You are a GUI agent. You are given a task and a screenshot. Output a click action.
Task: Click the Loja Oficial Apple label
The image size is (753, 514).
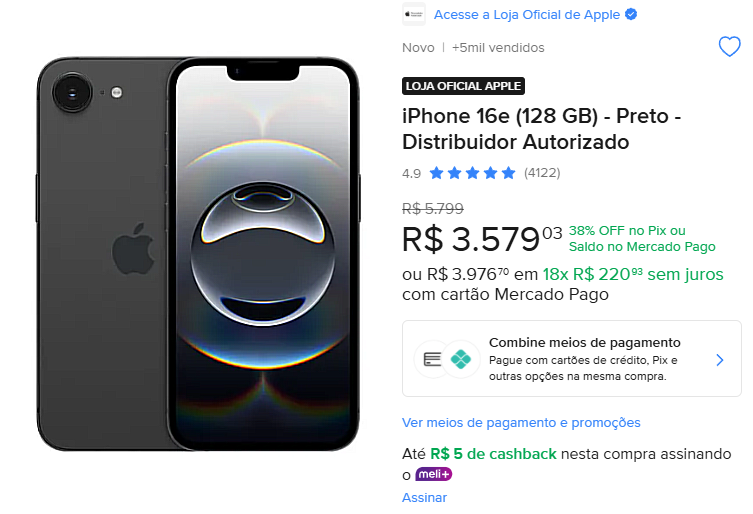[463, 86]
